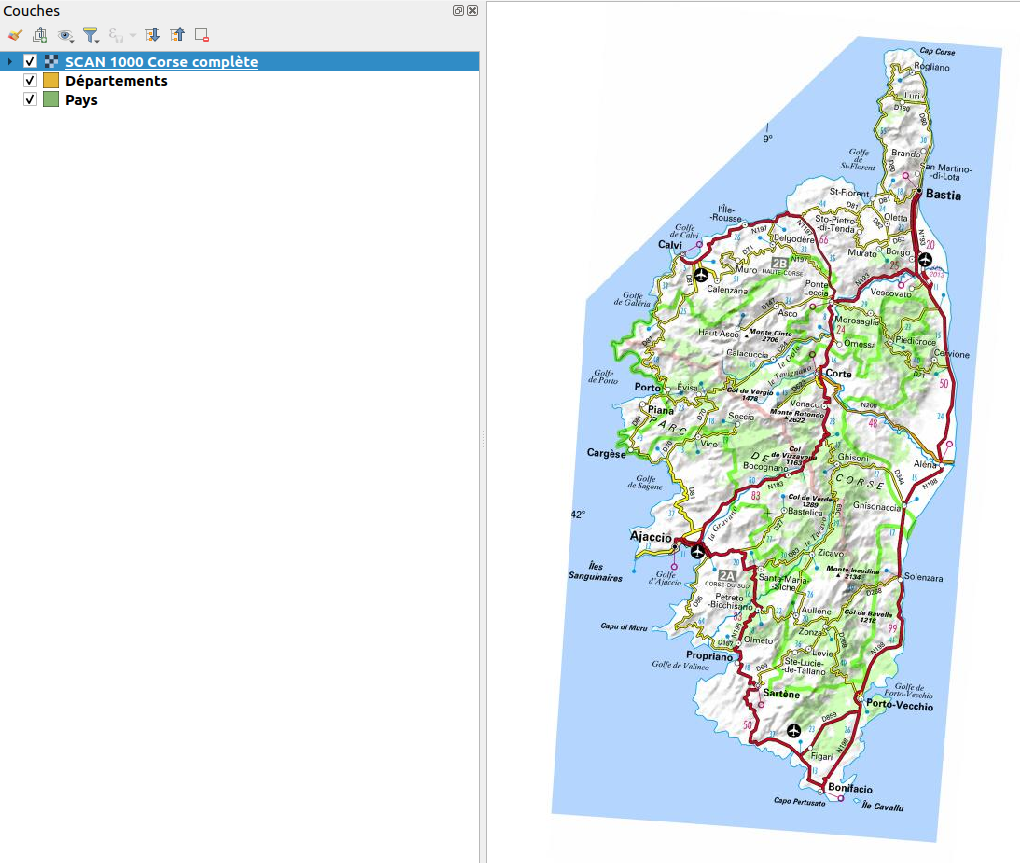Float the Couches panel
1020x863 pixels.
458,11
